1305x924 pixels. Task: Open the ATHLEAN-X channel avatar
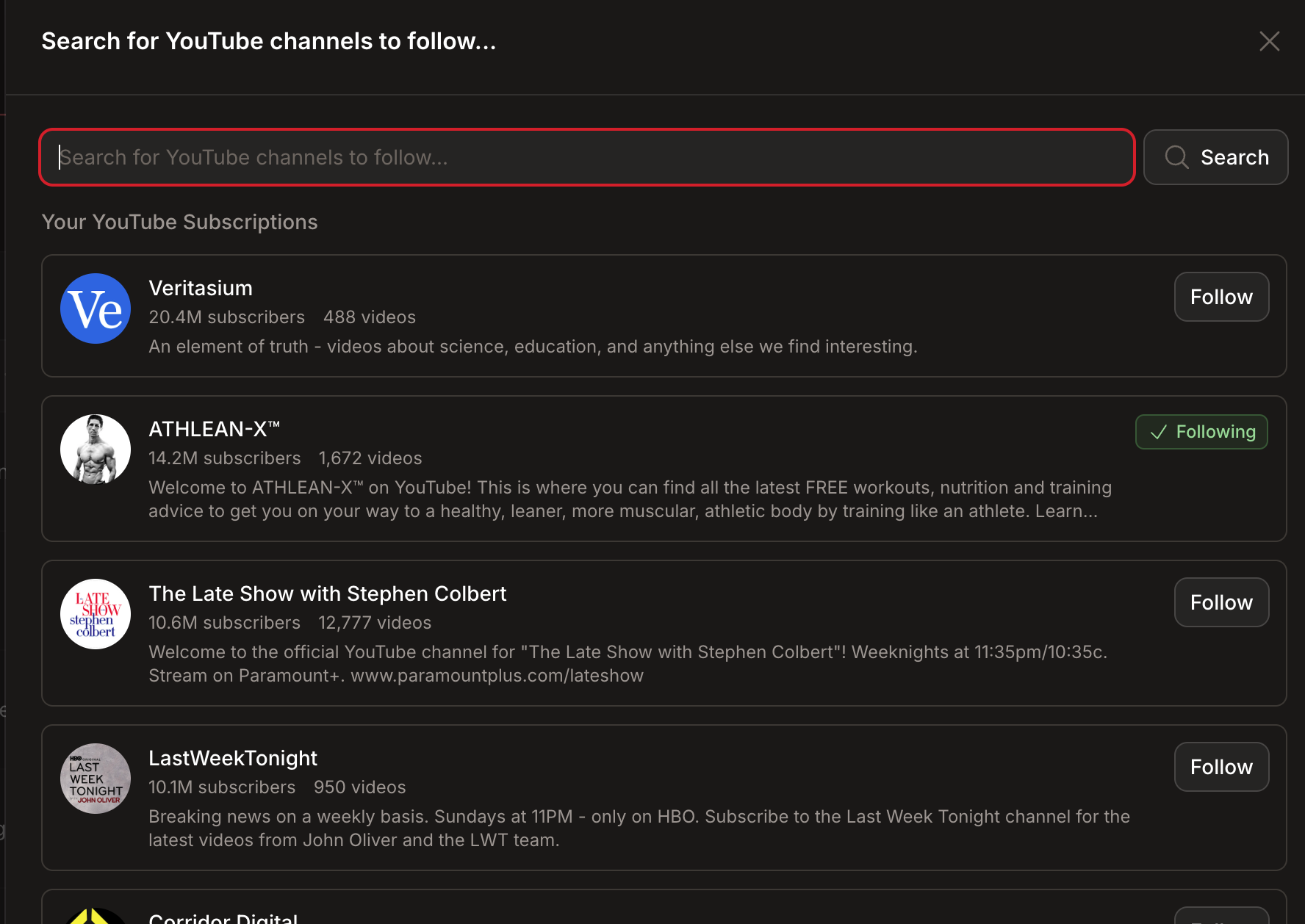click(96, 450)
